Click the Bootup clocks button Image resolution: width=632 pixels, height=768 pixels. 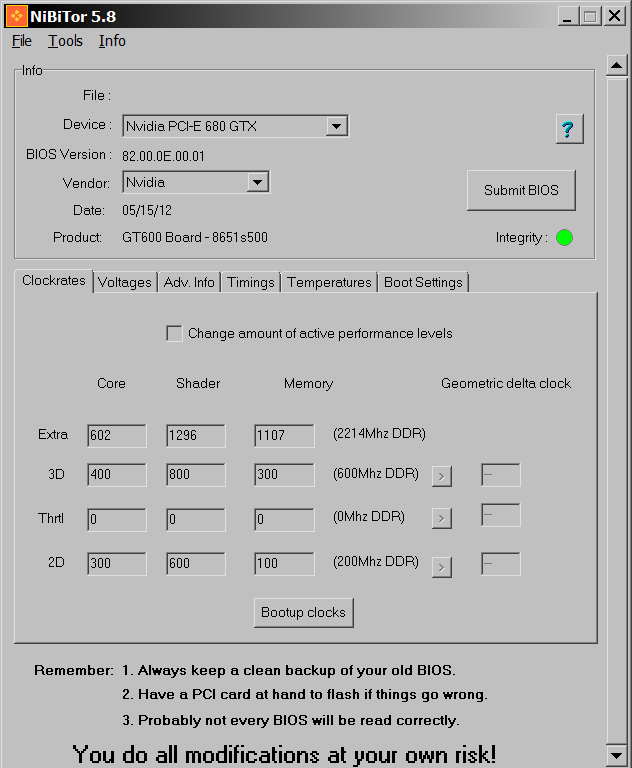pos(303,612)
